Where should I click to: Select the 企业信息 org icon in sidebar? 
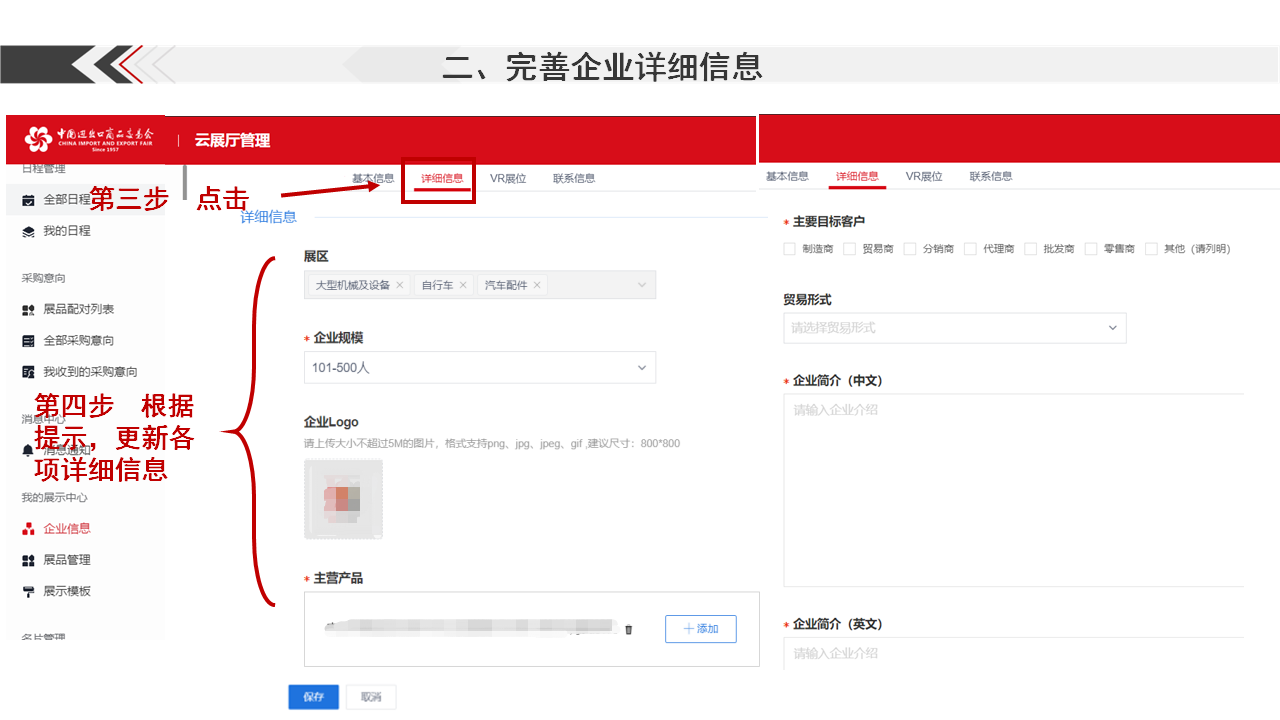click(x=25, y=527)
